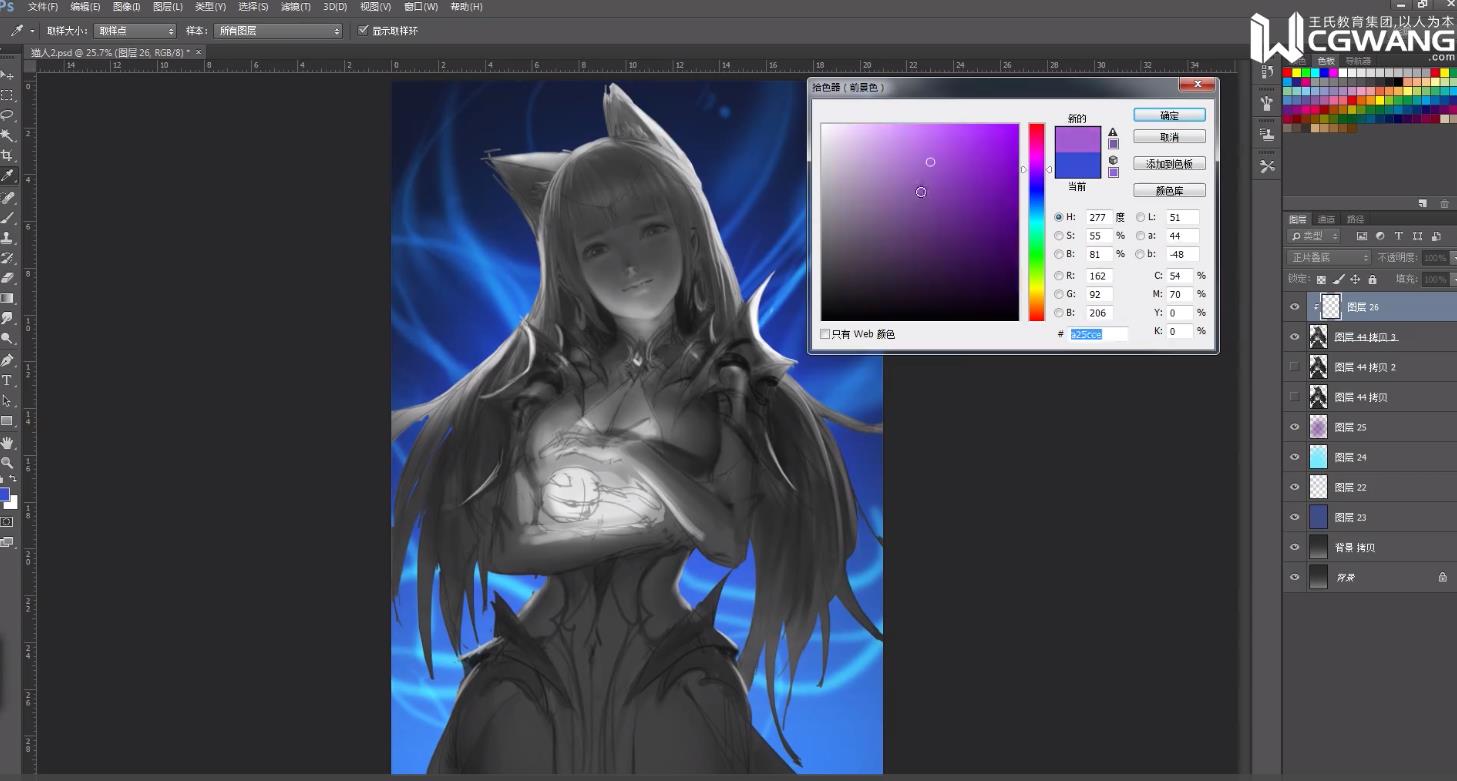Open the layer blend mode dropdown

coord(1329,258)
